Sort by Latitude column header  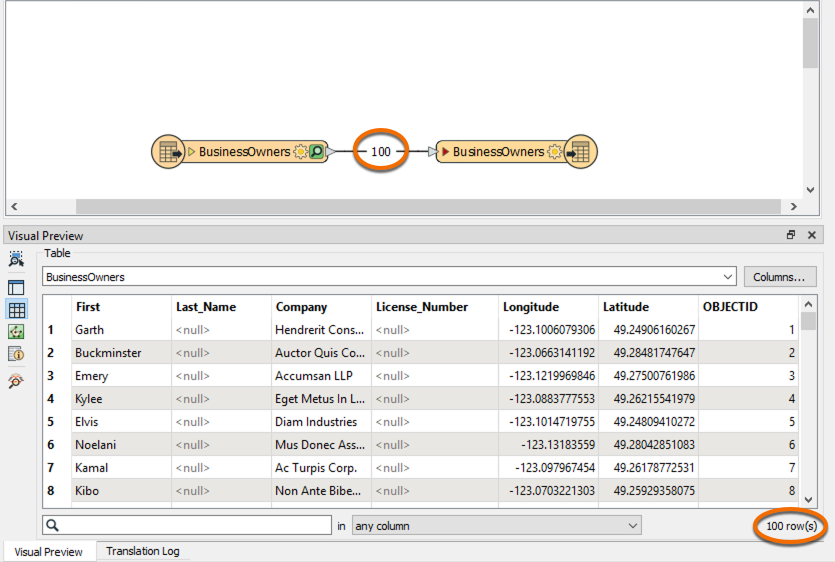pyautogui.click(x=648, y=307)
